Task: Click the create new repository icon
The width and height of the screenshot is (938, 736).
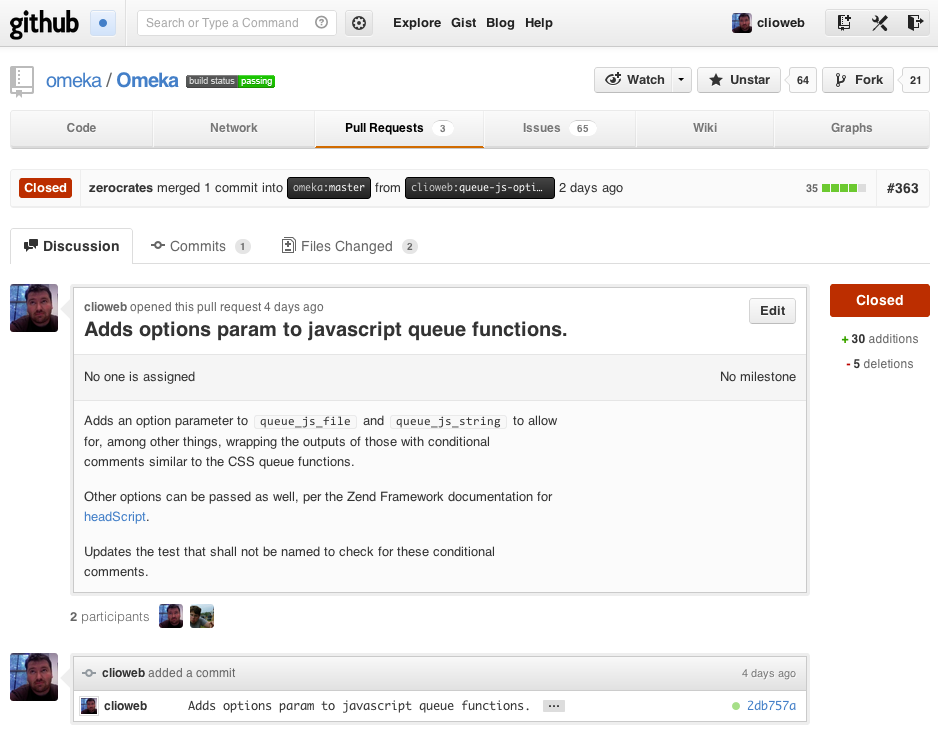Action: (844, 23)
